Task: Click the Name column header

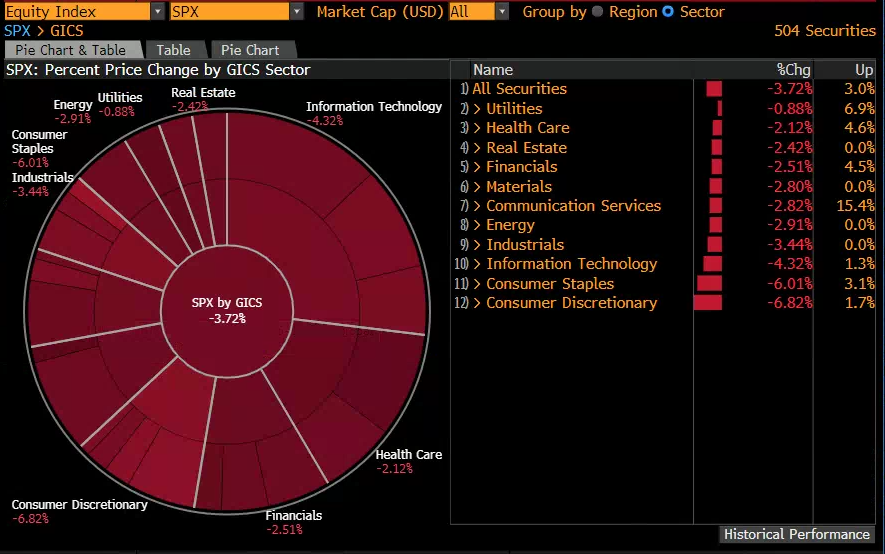Action: coord(492,70)
